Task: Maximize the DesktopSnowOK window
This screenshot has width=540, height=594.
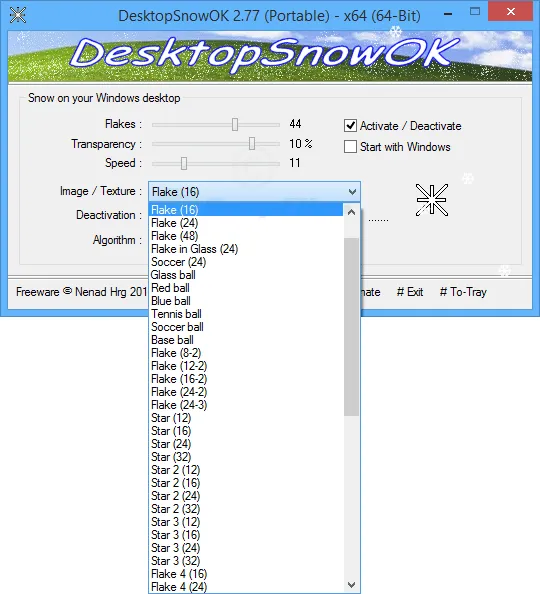Action: point(474,12)
